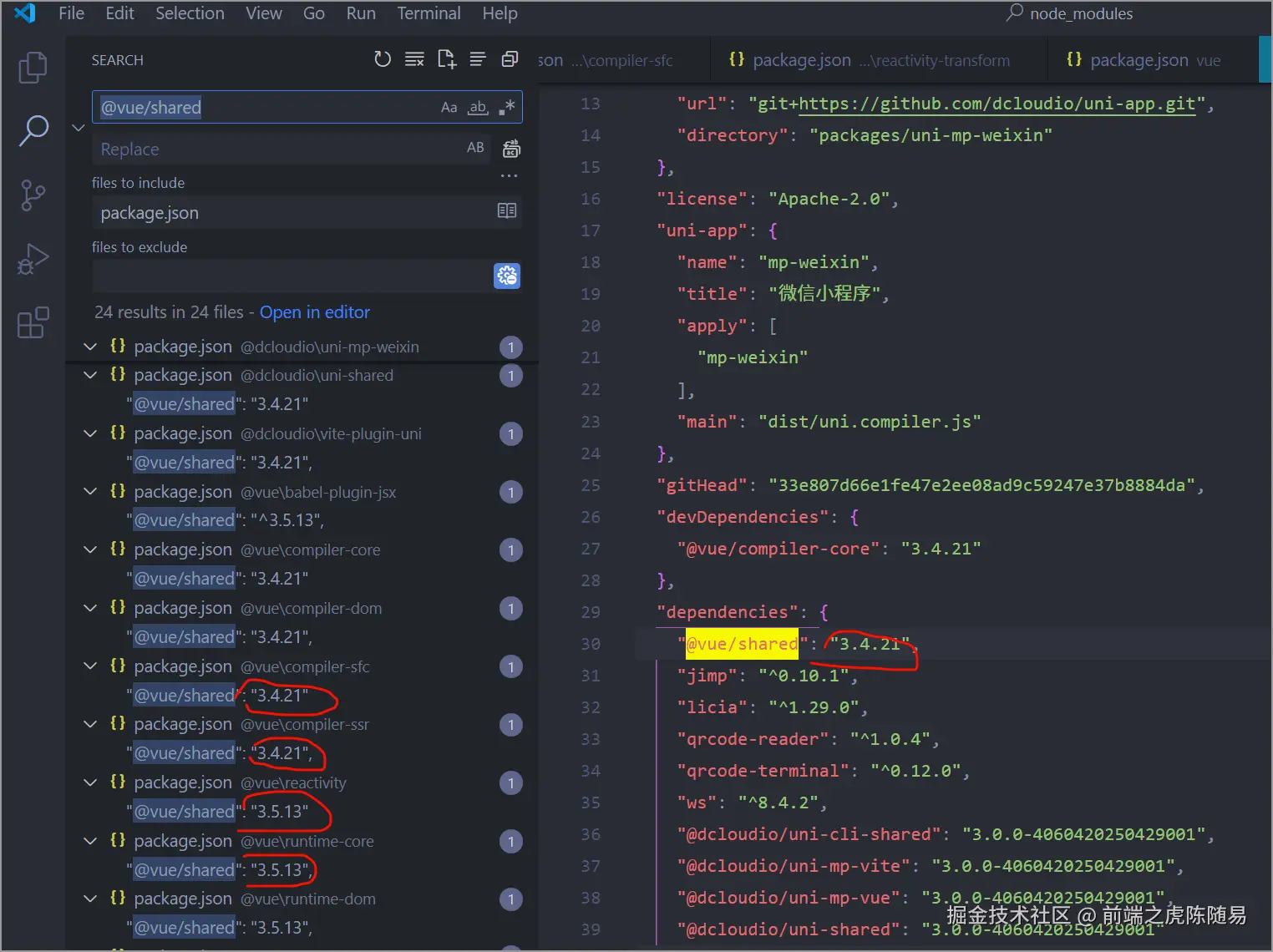Open the Go menu
The height and width of the screenshot is (952, 1273).
(x=314, y=13)
